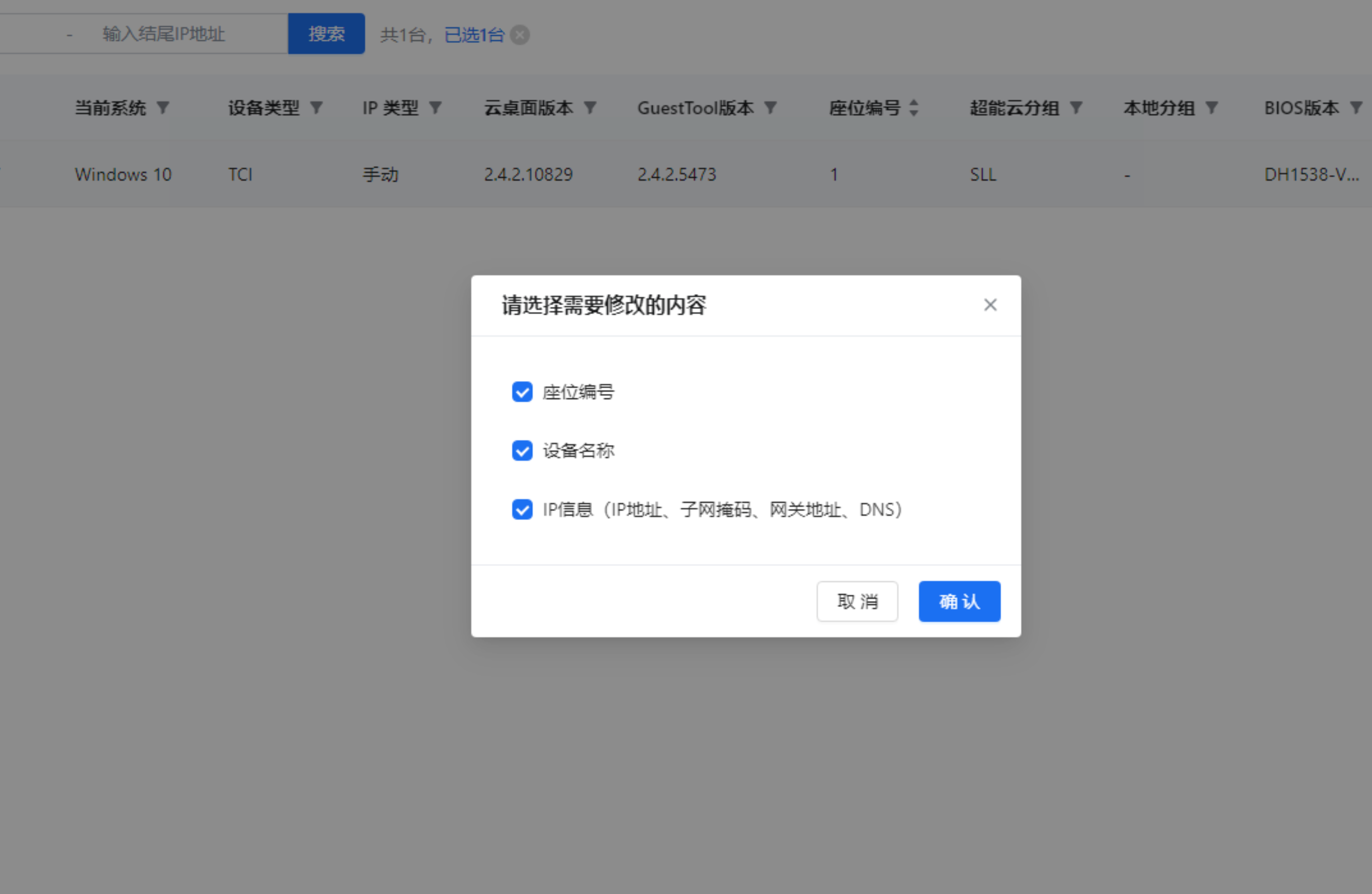The width and height of the screenshot is (1372, 894).
Task: Open the BIOS版本 column filter icon
Action: 1357,107
